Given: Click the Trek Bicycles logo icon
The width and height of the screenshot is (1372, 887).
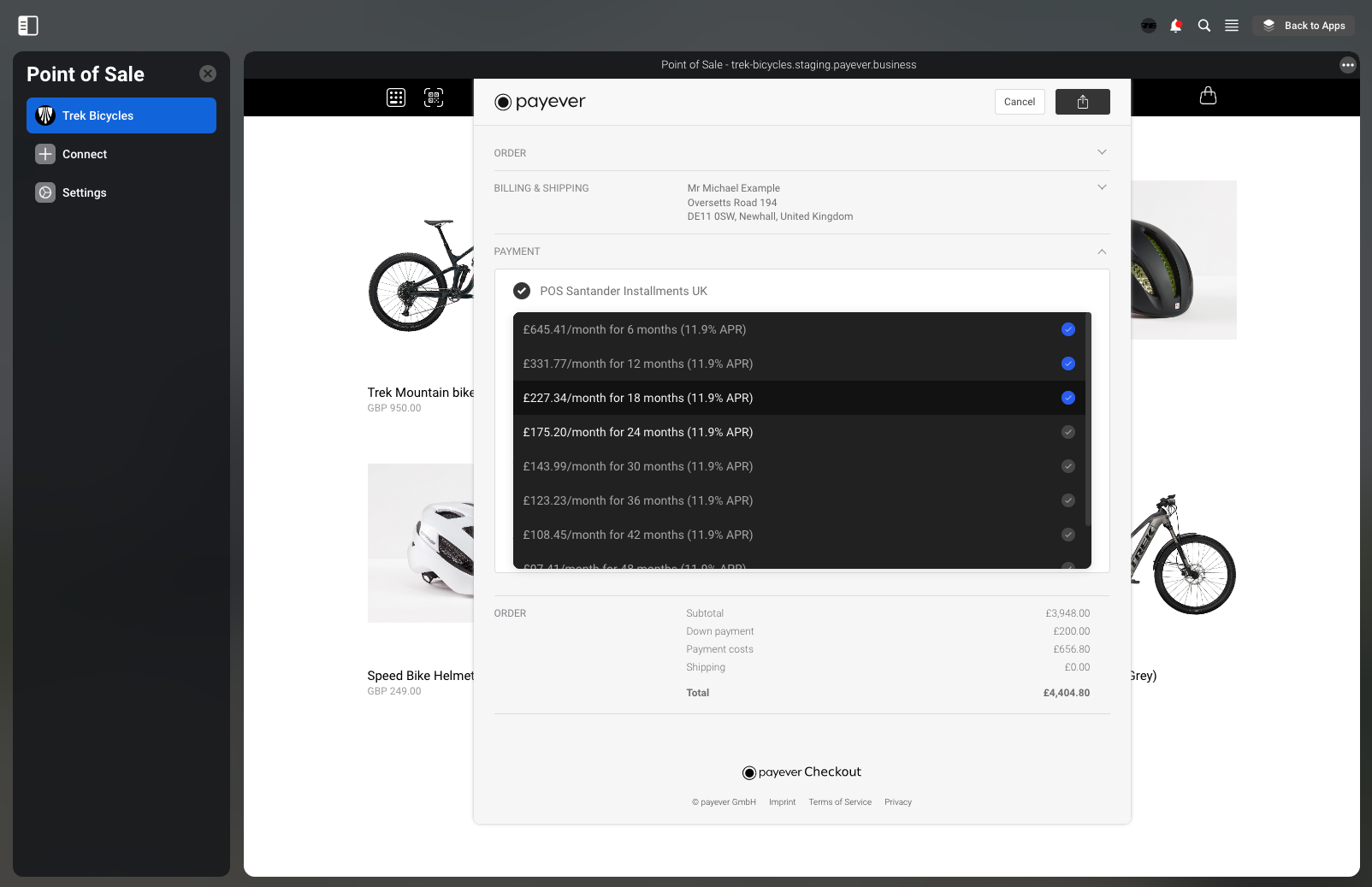Looking at the screenshot, I should 45,115.
